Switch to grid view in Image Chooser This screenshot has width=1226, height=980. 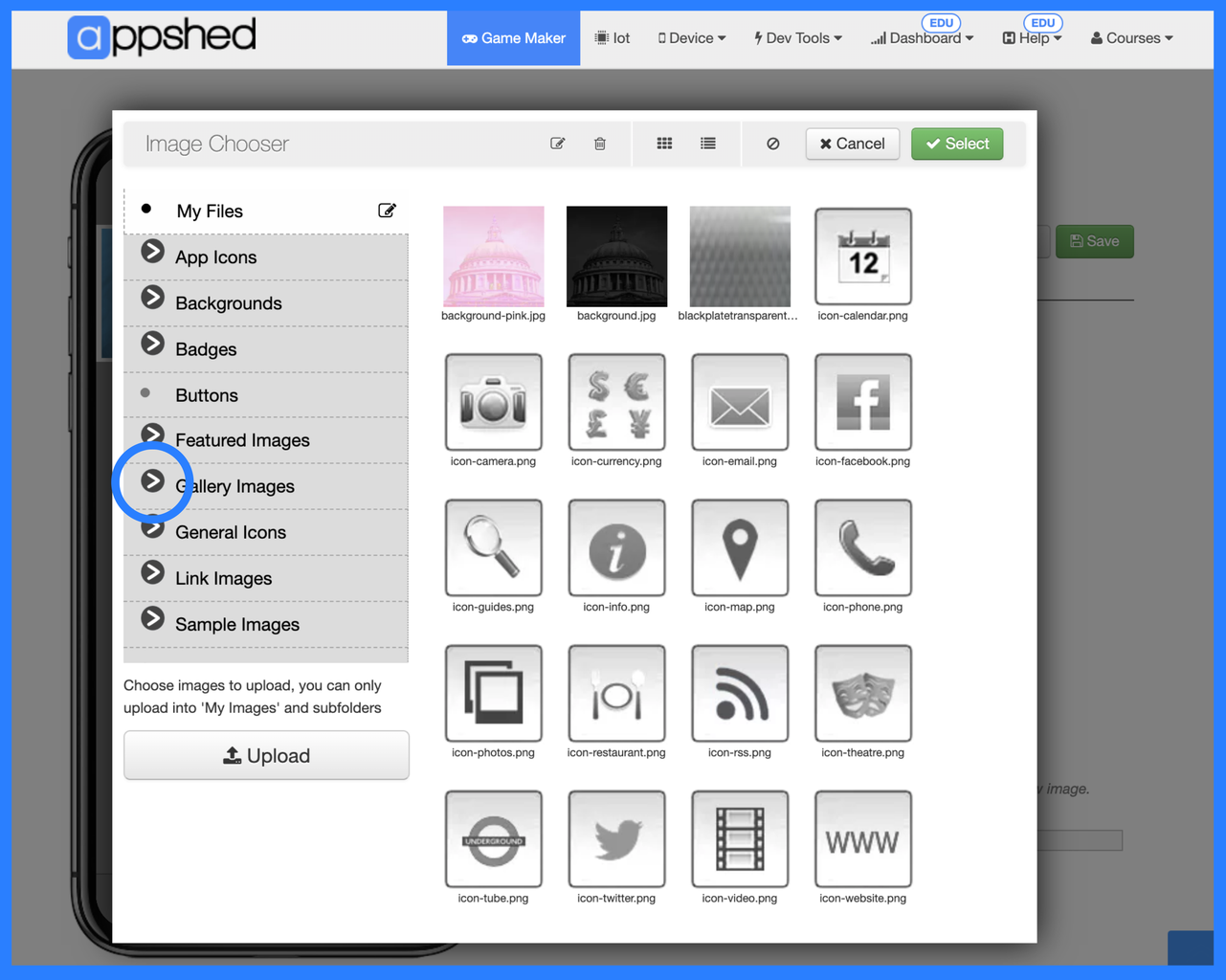(664, 143)
